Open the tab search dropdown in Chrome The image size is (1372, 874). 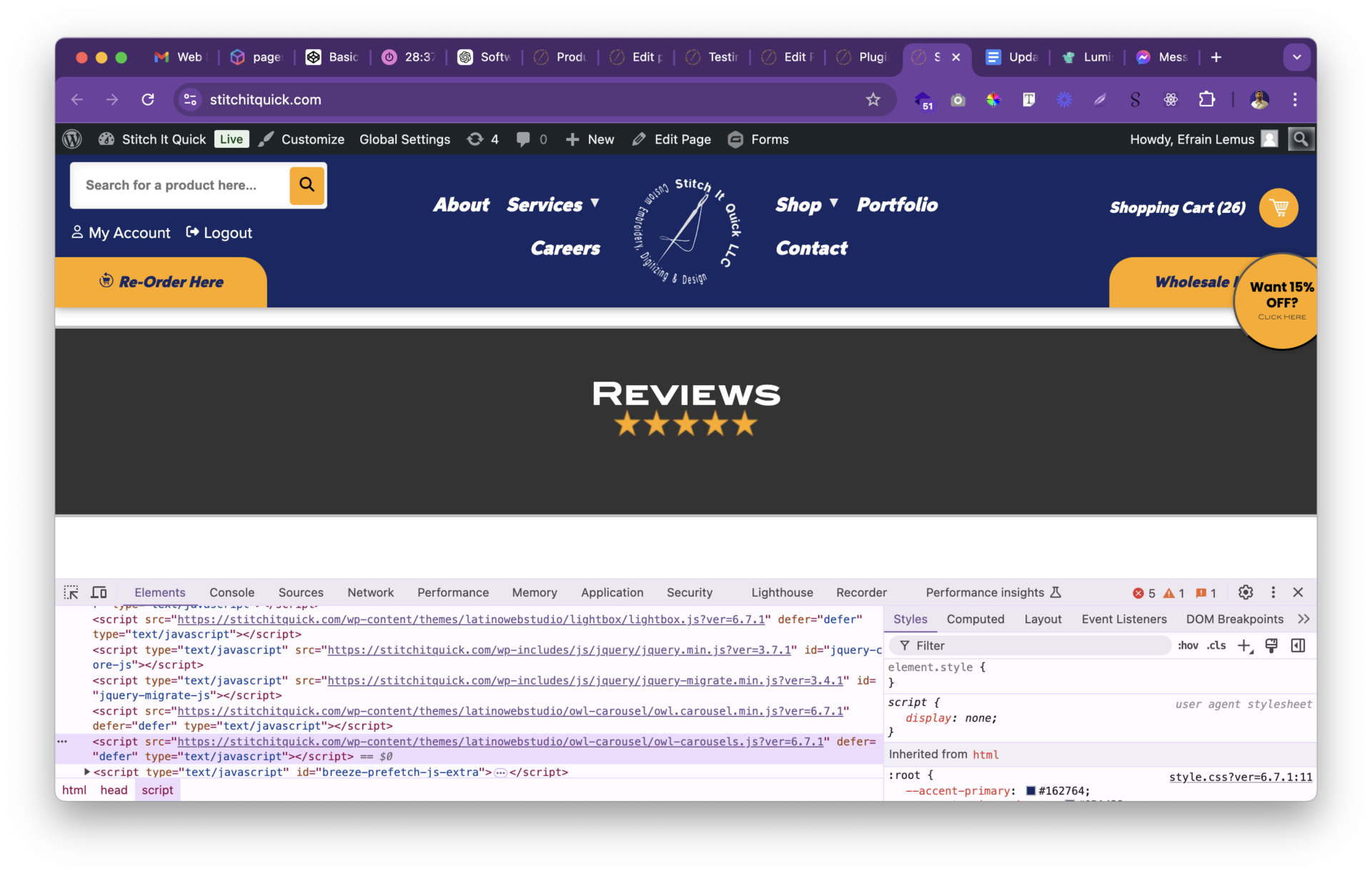pos(1296,57)
